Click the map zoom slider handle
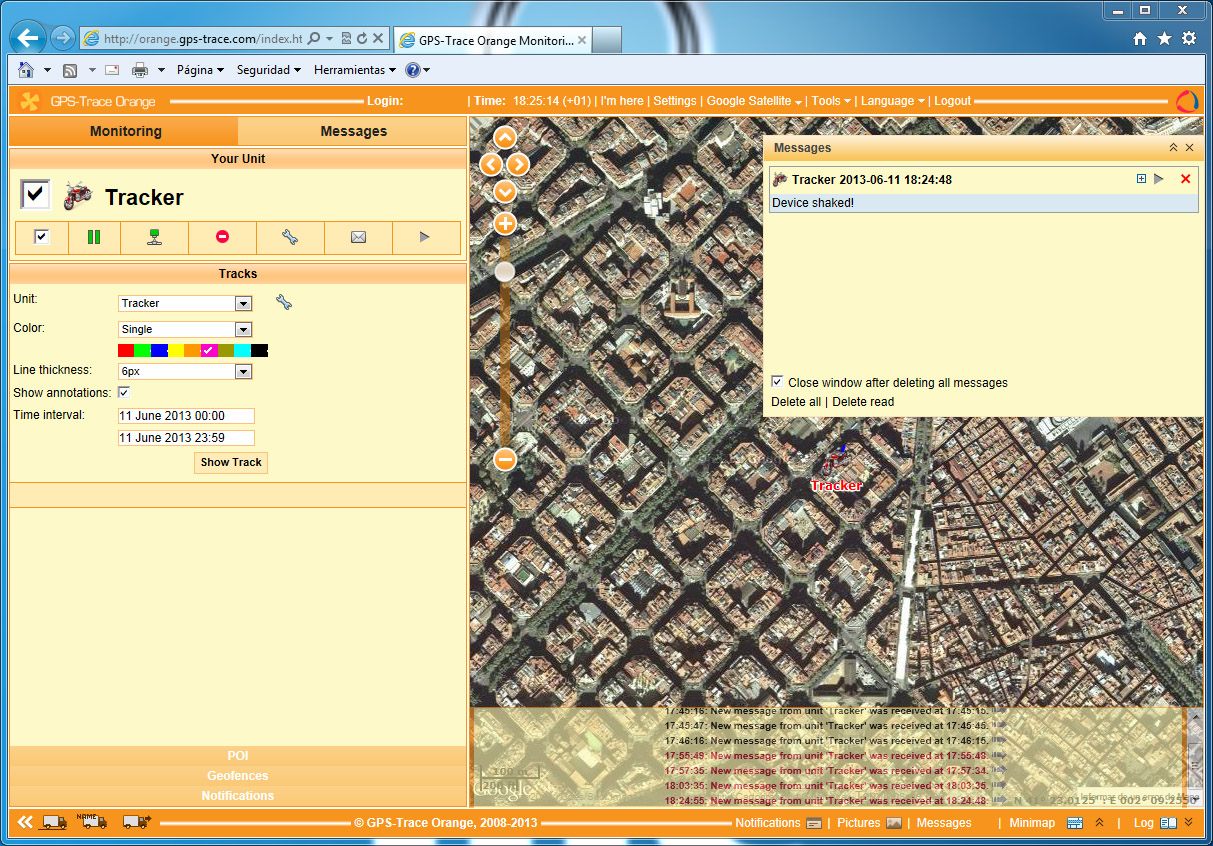The image size is (1213, 846). tap(505, 271)
